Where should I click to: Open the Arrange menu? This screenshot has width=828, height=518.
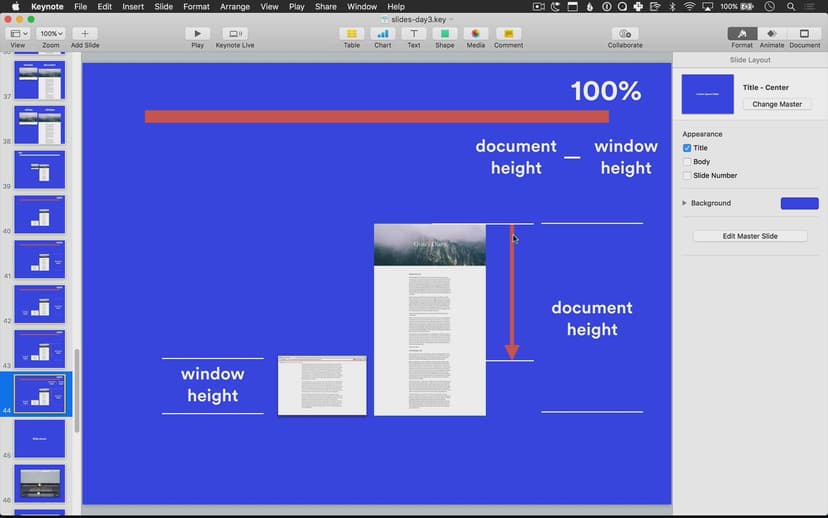click(234, 6)
